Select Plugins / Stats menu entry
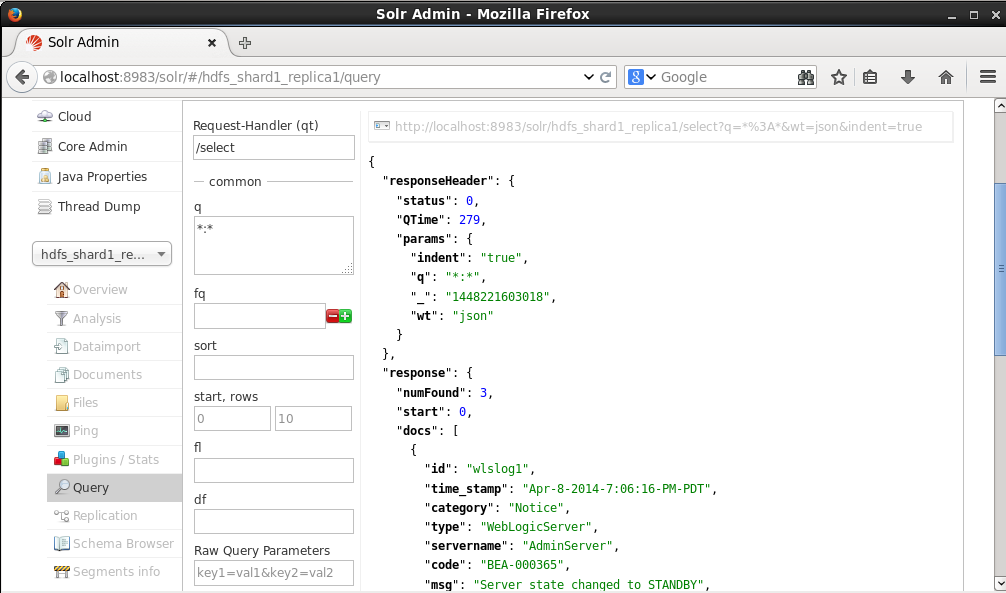The width and height of the screenshot is (1006, 593). click(114, 460)
